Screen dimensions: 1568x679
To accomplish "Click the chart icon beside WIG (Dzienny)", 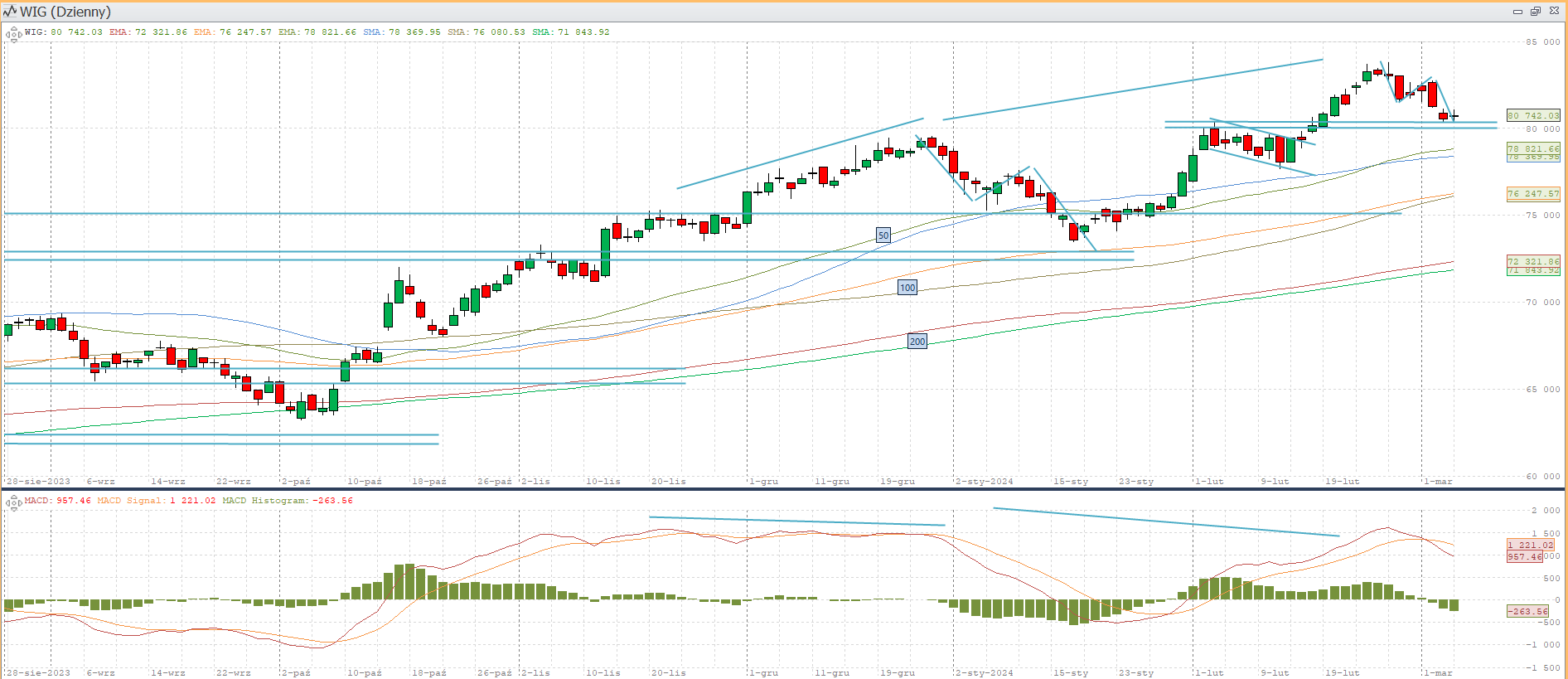I will (x=10, y=12).
